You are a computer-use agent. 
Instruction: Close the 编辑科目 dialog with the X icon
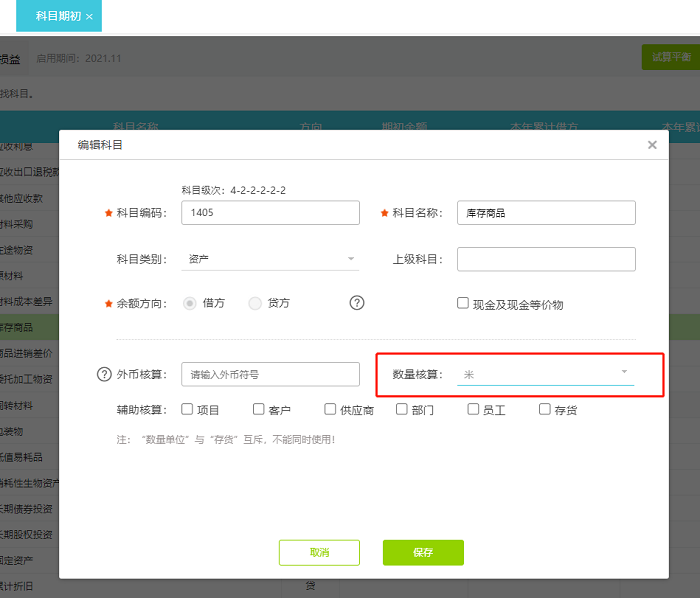pyautogui.click(x=652, y=145)
